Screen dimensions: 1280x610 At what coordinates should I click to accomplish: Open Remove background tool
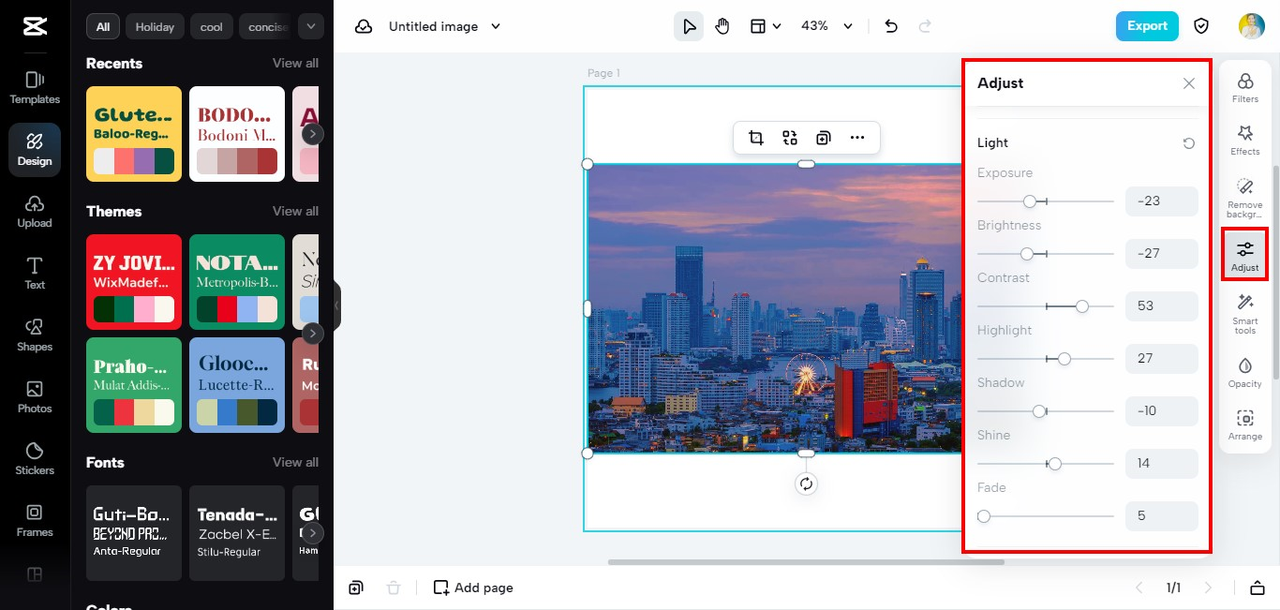pyautogui.click(x=1245, y=198)
